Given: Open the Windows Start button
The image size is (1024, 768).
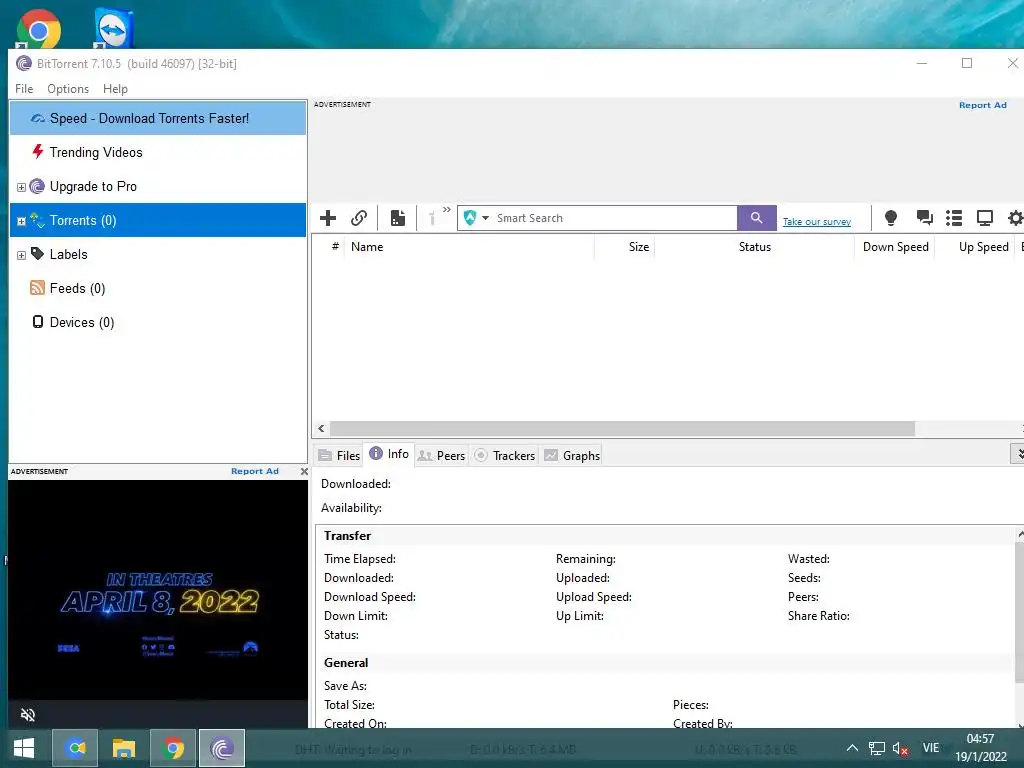Looking at the screenshot, I should [x=24, y=748].
